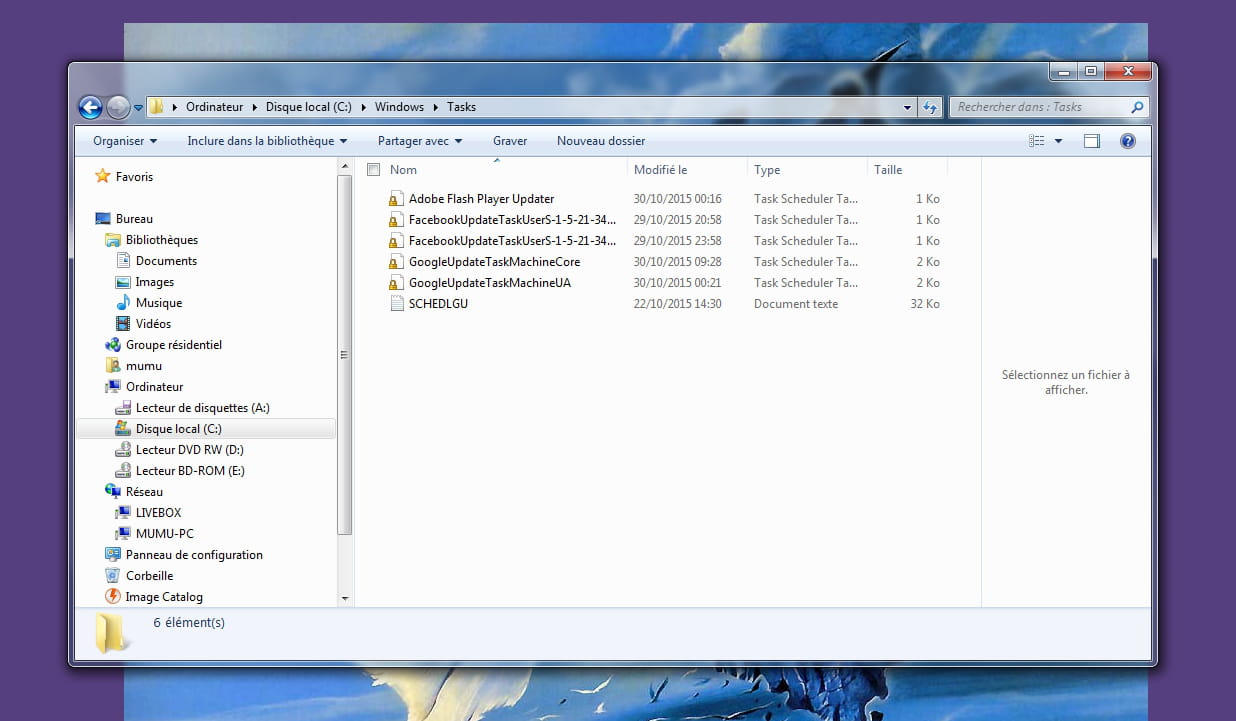Open the view options dropdown arrow
The width and height of the screenshot is (1236, 721).
pyautogui.click(x=1058, y=141)
